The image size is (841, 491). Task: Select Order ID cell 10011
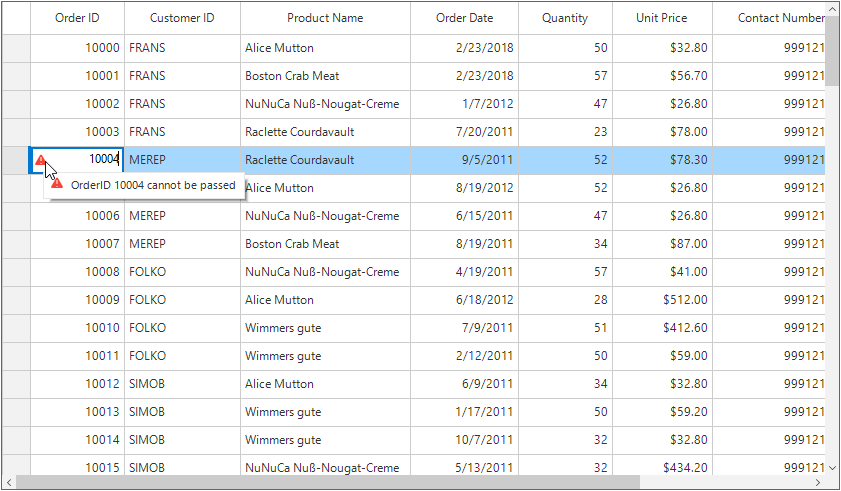point(77,356)
